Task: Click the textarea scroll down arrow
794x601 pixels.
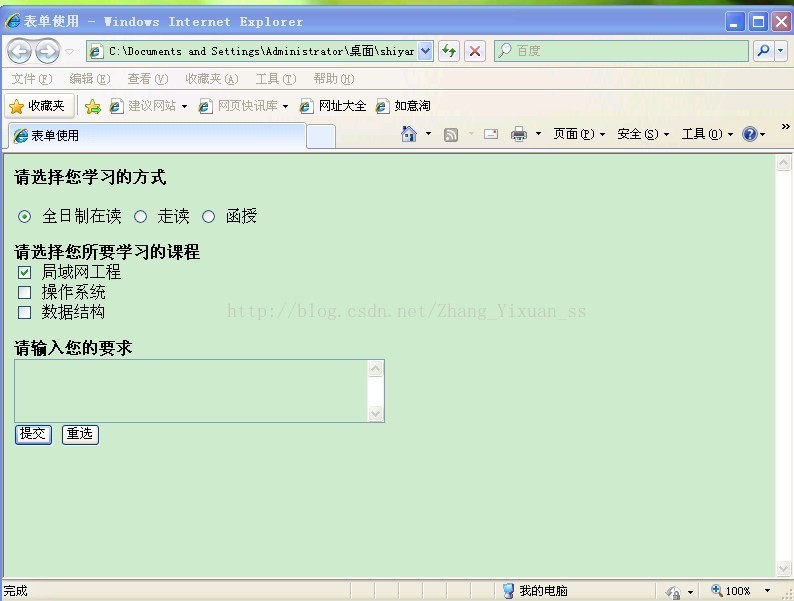Action: pyautogui.click(x=375, y=413)
